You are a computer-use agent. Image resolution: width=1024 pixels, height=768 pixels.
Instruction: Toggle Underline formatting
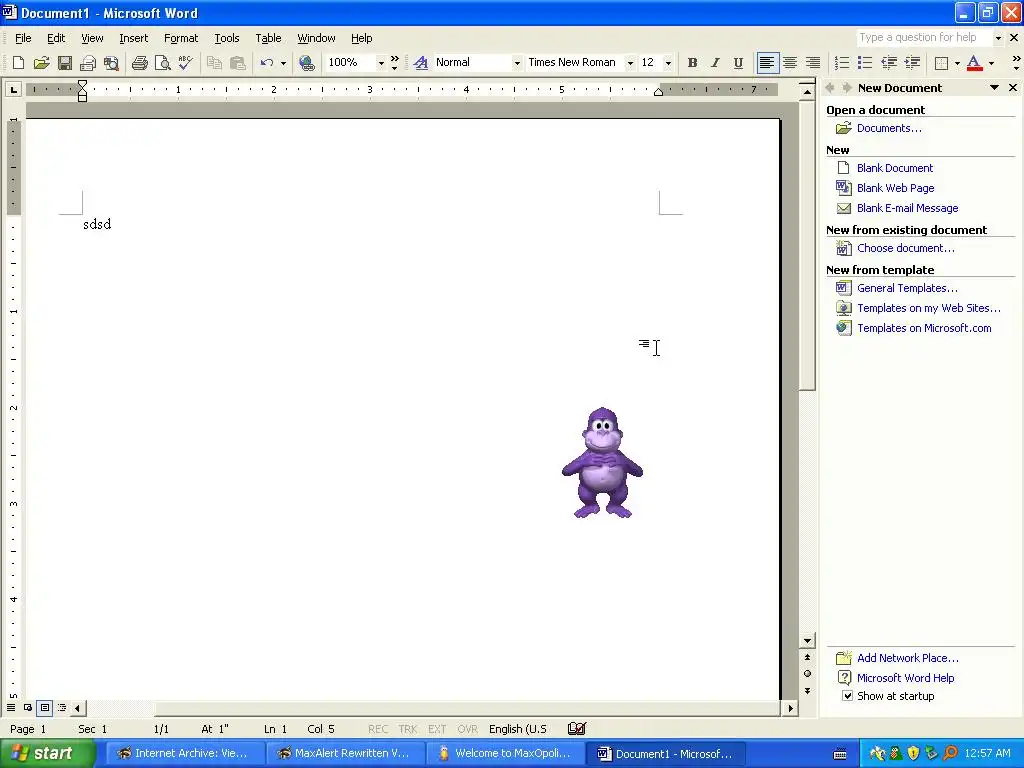coord(738,63)
